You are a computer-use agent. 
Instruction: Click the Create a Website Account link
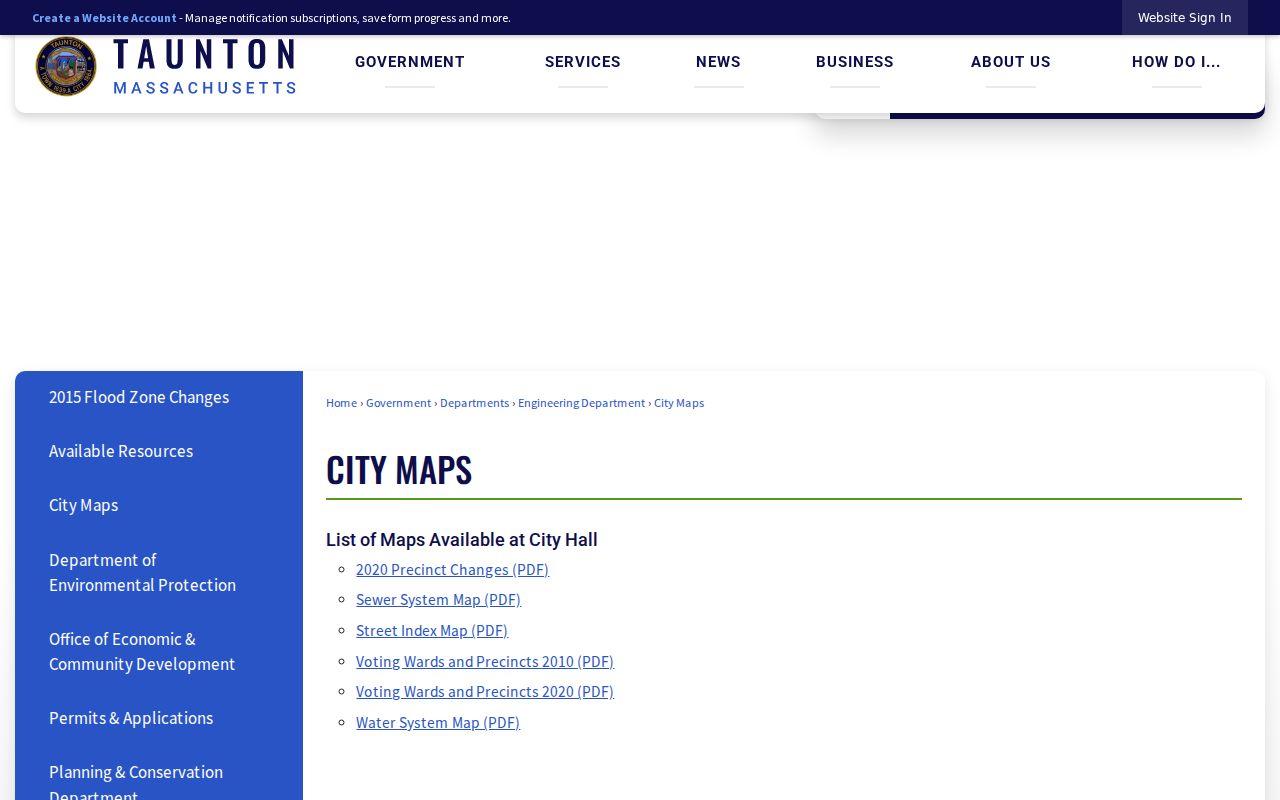pos(104,18)
